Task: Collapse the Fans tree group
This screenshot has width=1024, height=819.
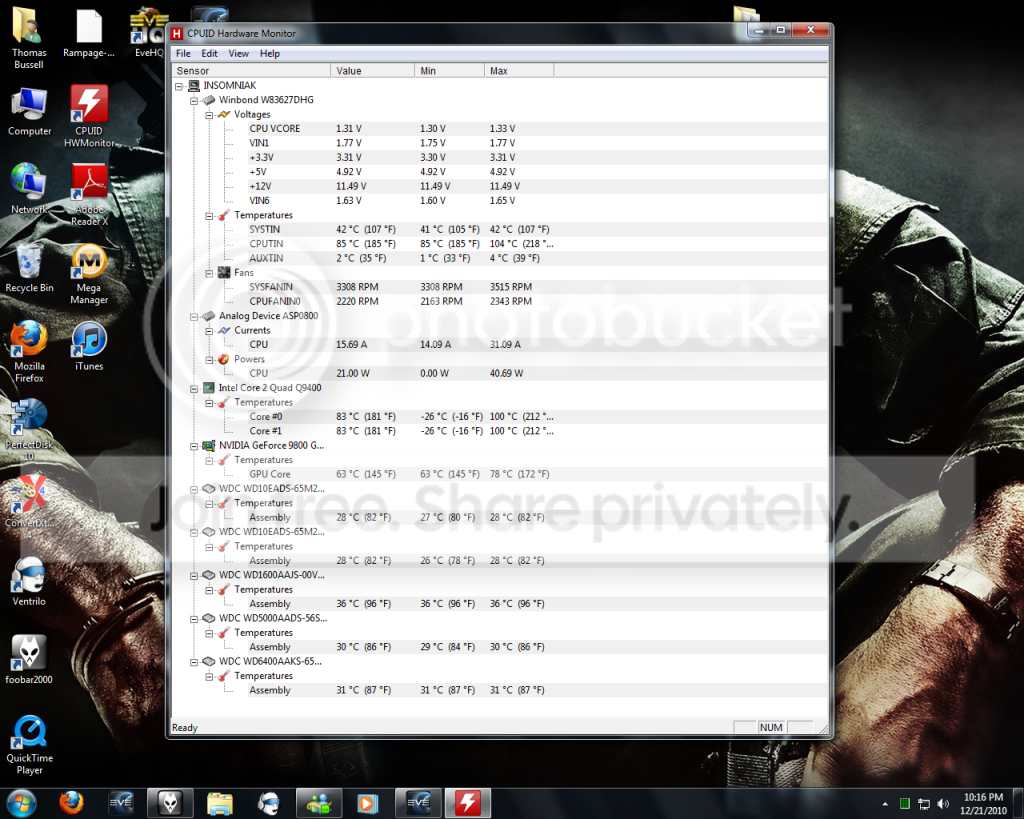Action: click(209, 273)
